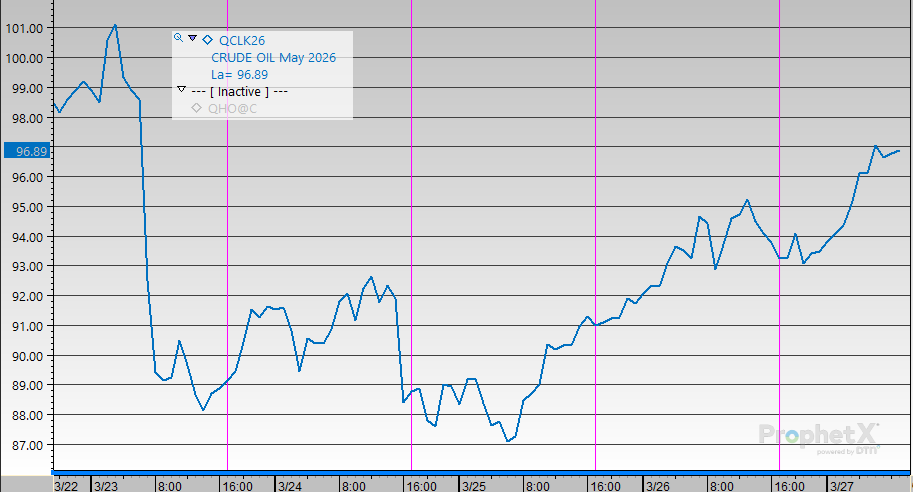The width and height of the screenshot is (913, 492).
Task: Select the inactive QHO@C symbol
Action: click(232, 108)
